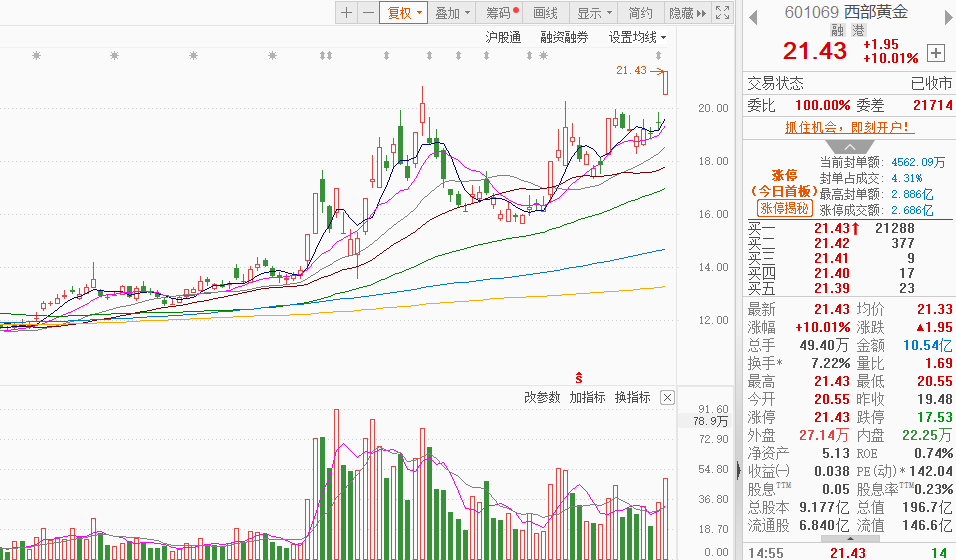Click the zoom-out minus button on chart toolbar
The height and width of the screenshot is (560, 956).
368,13
